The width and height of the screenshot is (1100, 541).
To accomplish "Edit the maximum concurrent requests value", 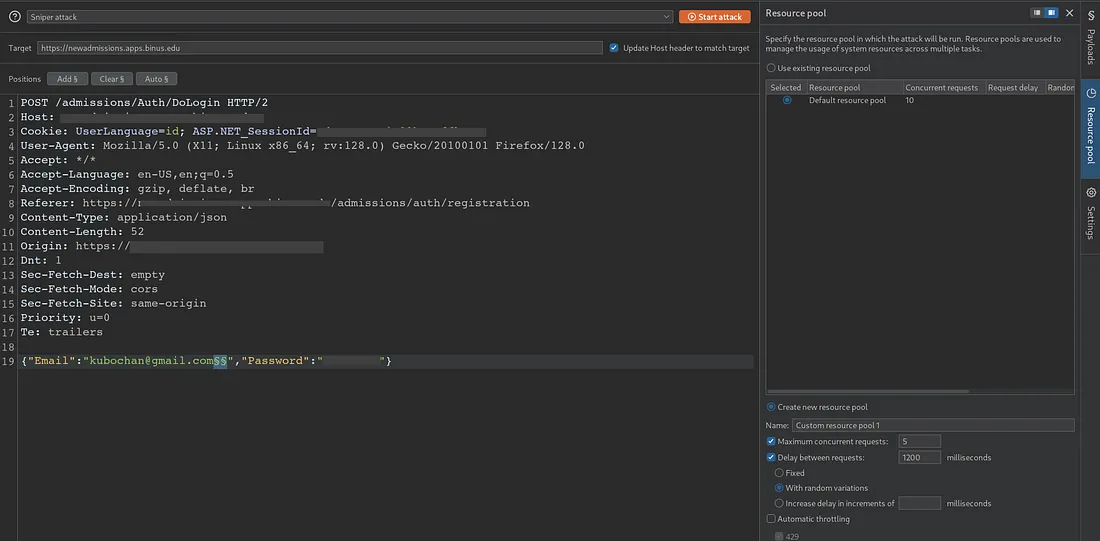I will point(919,441).
